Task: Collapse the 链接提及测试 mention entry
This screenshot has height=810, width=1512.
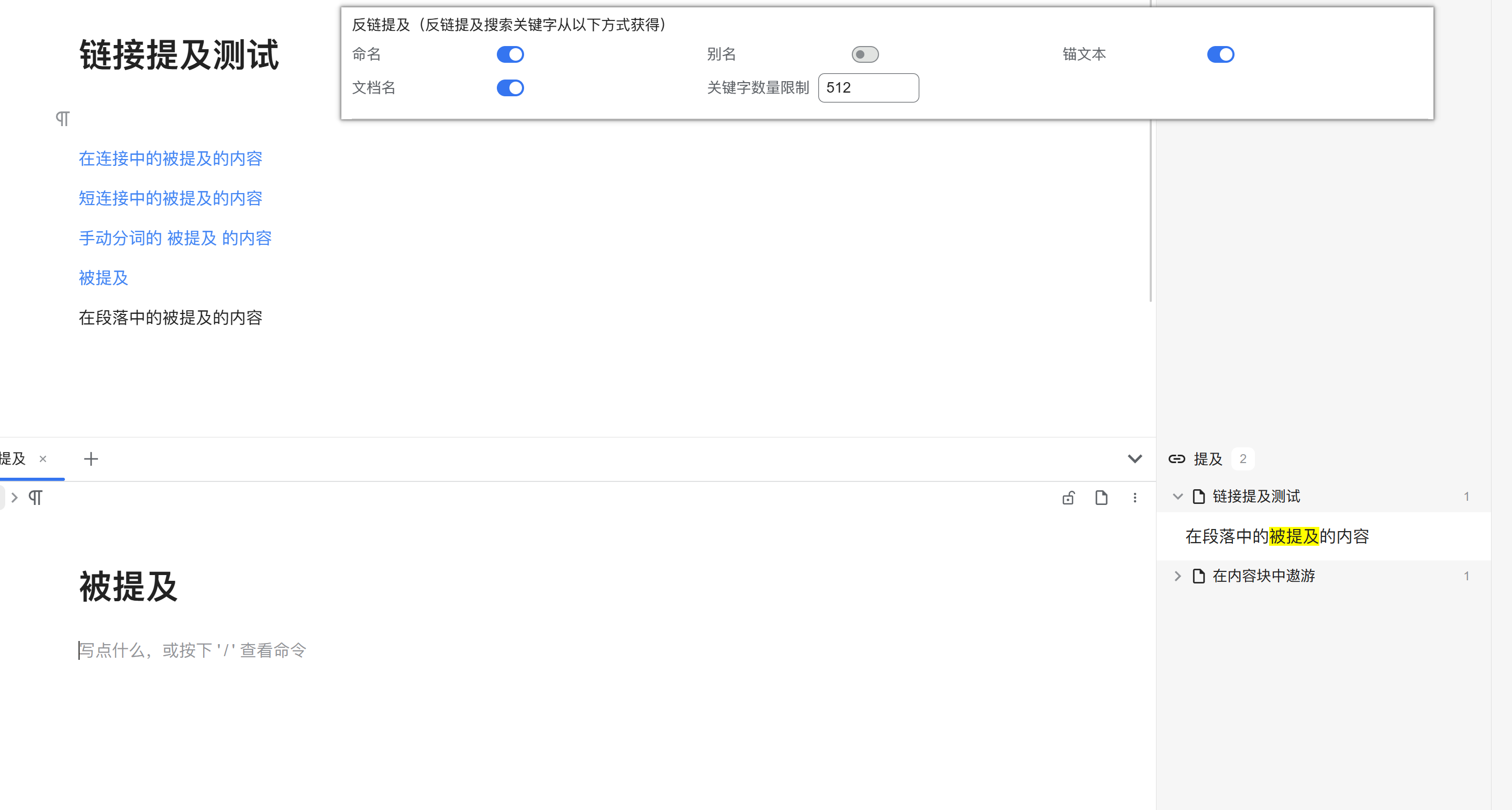Action: coord(1177,496)
